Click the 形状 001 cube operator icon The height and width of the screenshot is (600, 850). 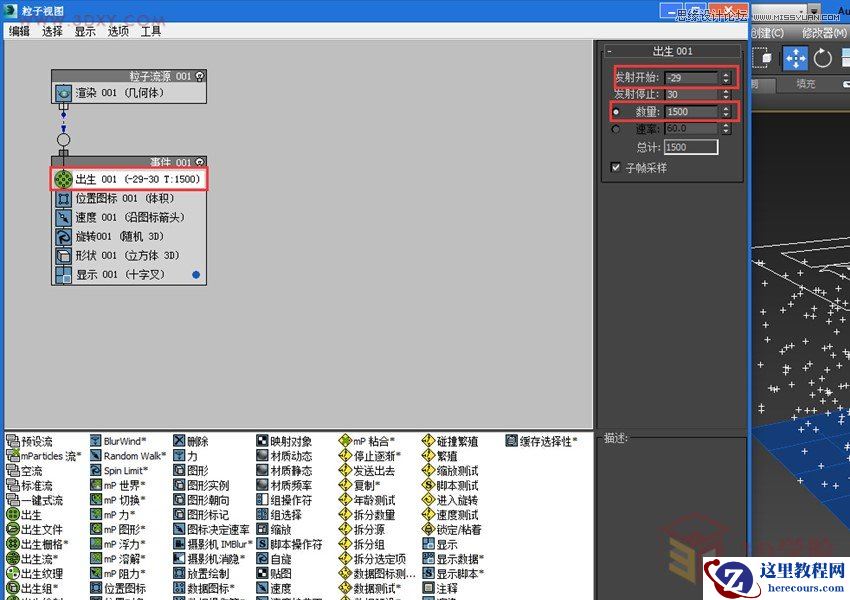[63, 256]
